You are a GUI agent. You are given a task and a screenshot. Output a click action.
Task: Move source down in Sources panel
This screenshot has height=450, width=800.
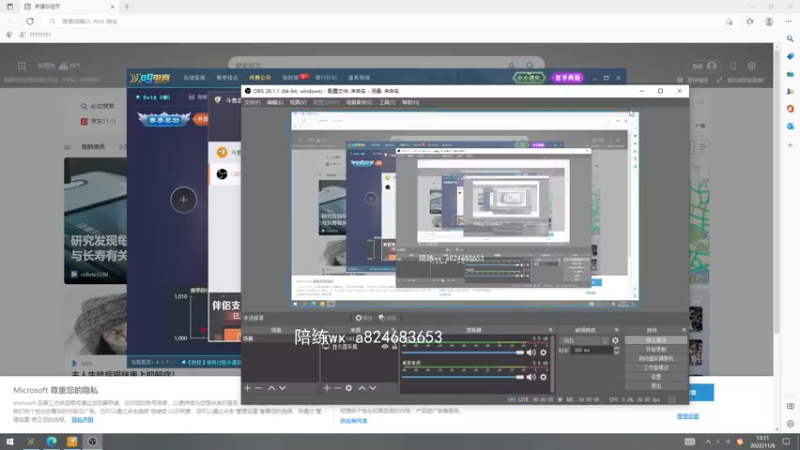373,388
